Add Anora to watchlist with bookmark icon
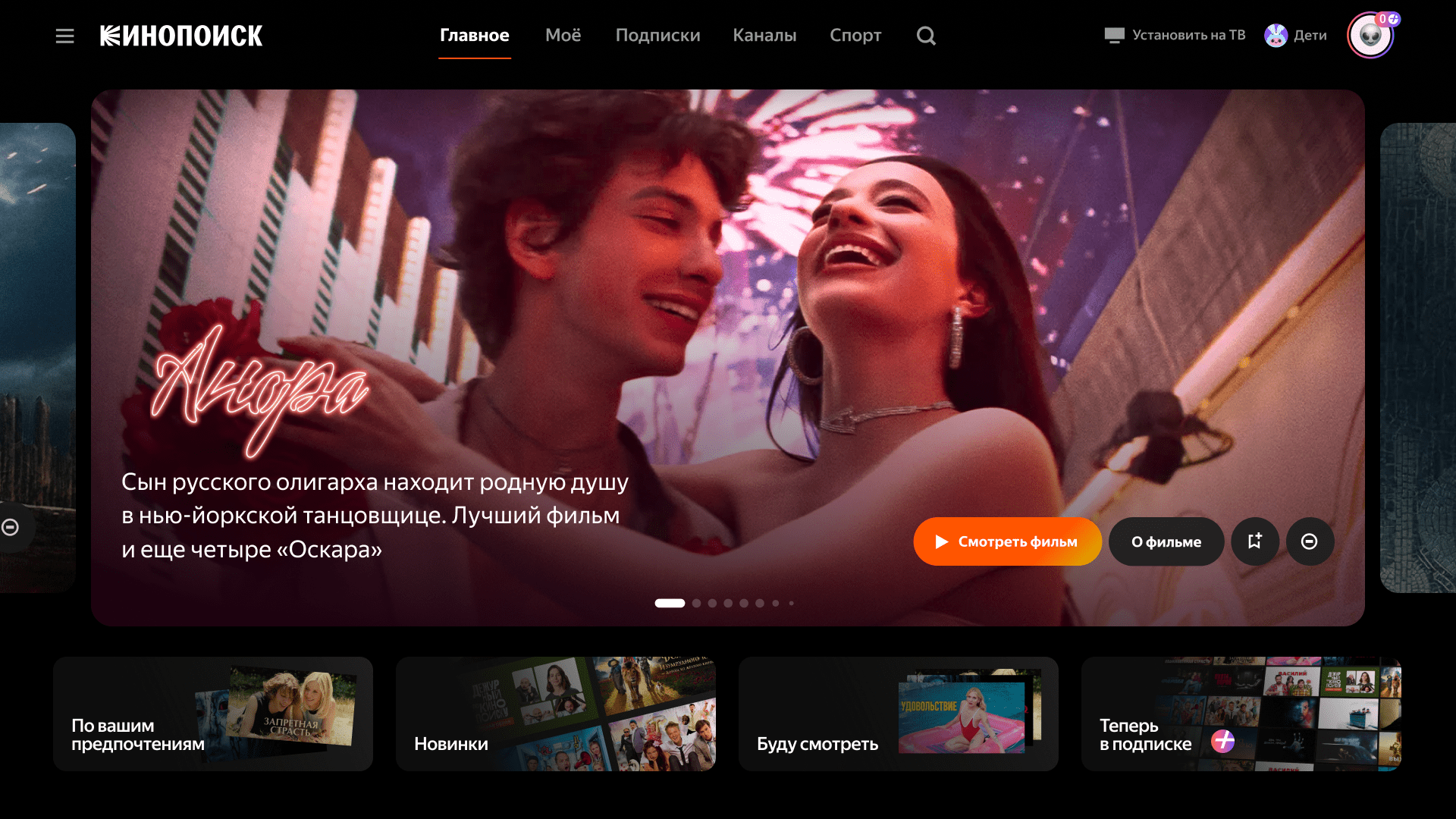The height and width of the screenshot is (819, 1456). coord(1255,541)
